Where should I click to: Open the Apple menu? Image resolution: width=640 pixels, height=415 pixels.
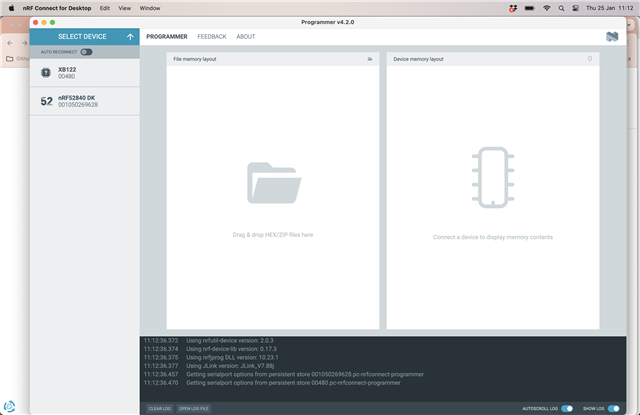click(11, 8)
